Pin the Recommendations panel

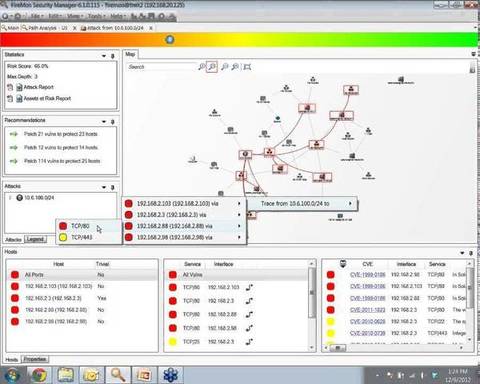[x=113, y=122]
